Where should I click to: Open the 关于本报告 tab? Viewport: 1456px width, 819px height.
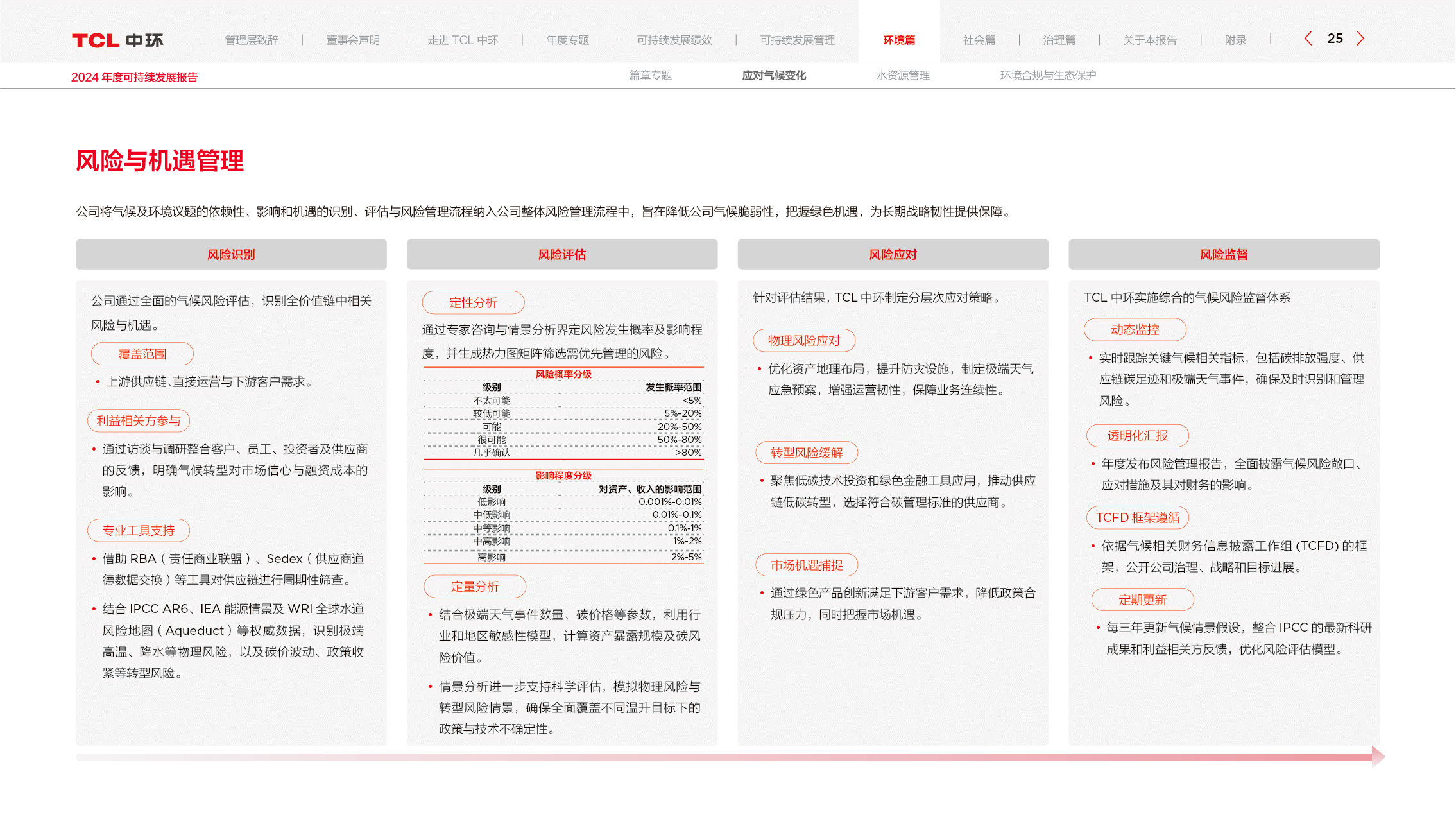1150,40
